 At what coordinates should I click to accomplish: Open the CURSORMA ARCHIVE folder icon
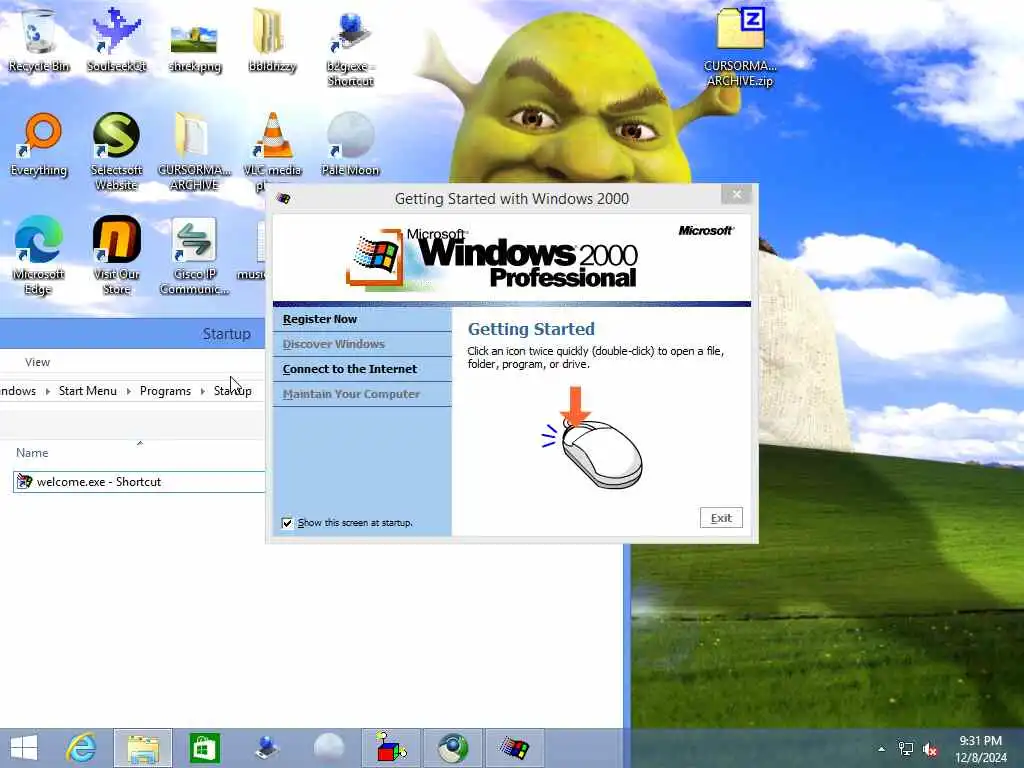coord(195,152)
